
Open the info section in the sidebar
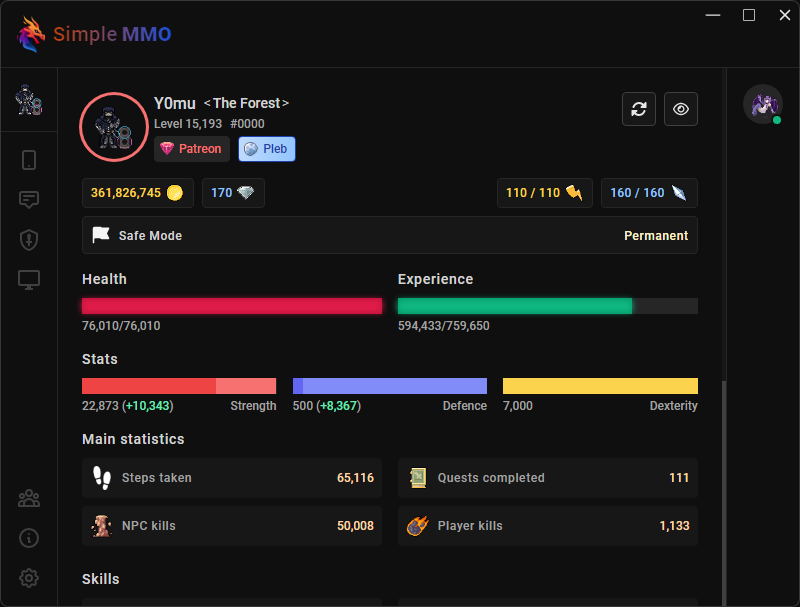click(x=29, y=538)
